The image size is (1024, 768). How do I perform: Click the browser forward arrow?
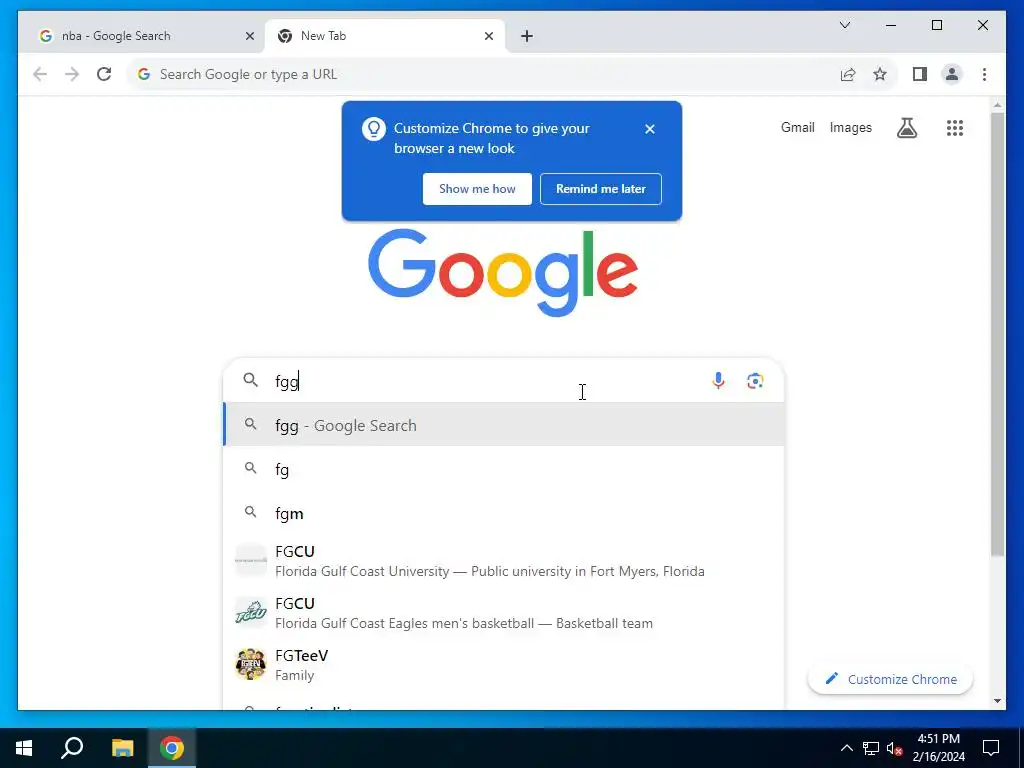72,74
